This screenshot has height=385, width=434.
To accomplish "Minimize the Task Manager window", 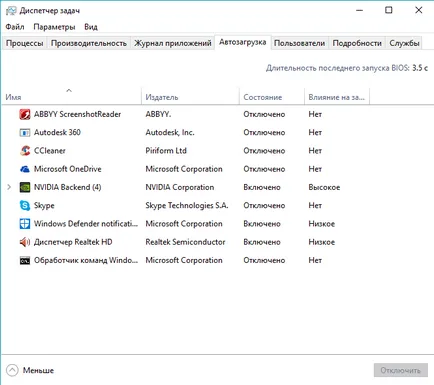I will pyautogui.click(x=359, y=10).
